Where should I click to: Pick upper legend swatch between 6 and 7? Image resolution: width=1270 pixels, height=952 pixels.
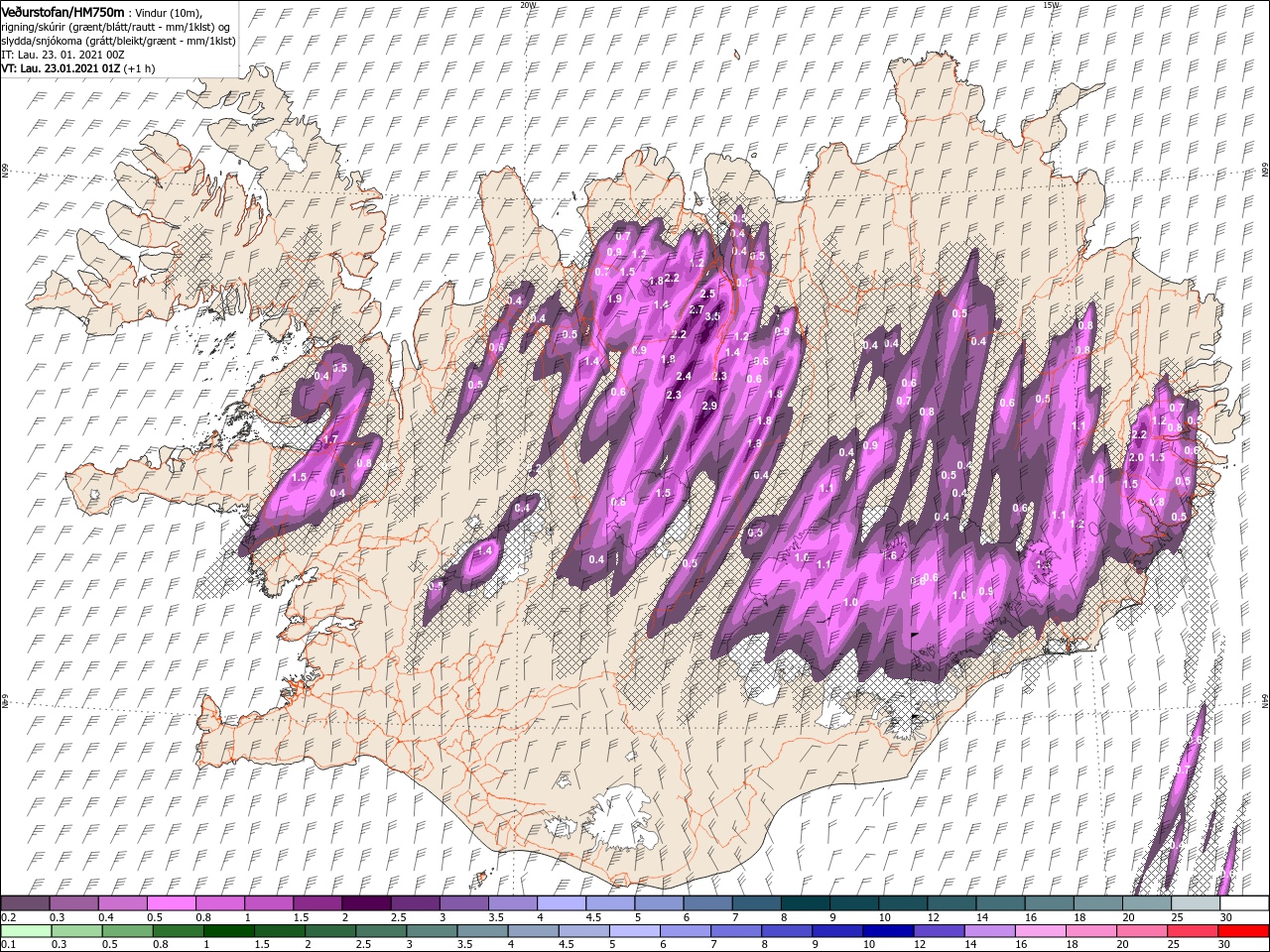click(706, 903)
